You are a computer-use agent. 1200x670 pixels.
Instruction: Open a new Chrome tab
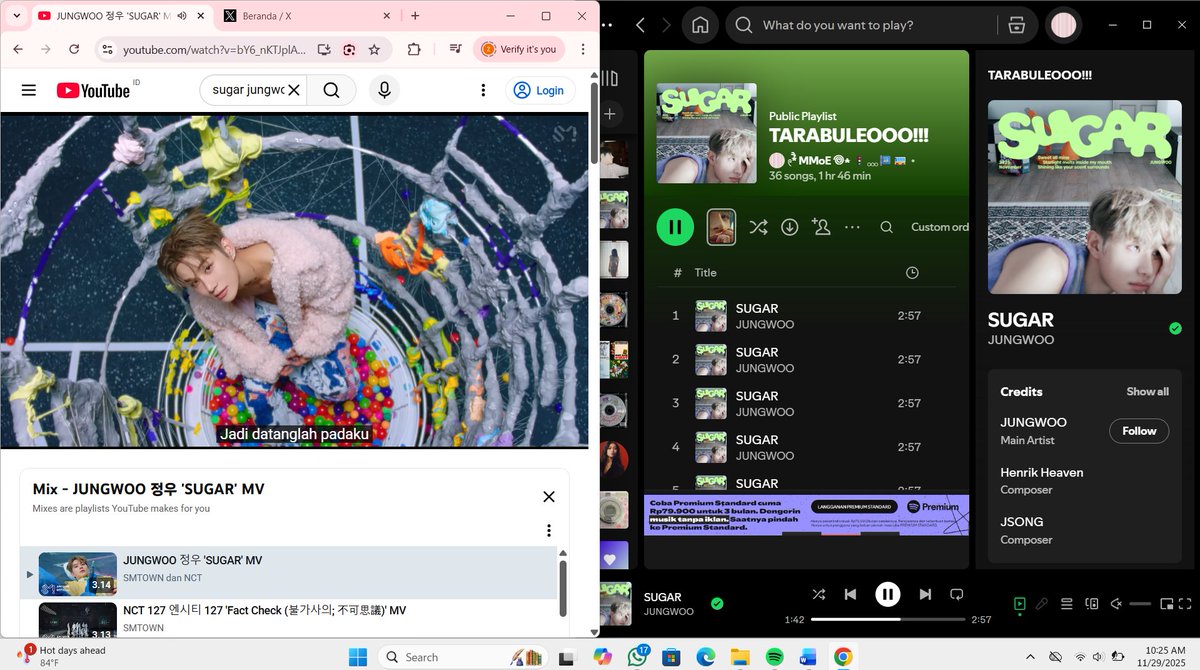[x=415, y=16]
